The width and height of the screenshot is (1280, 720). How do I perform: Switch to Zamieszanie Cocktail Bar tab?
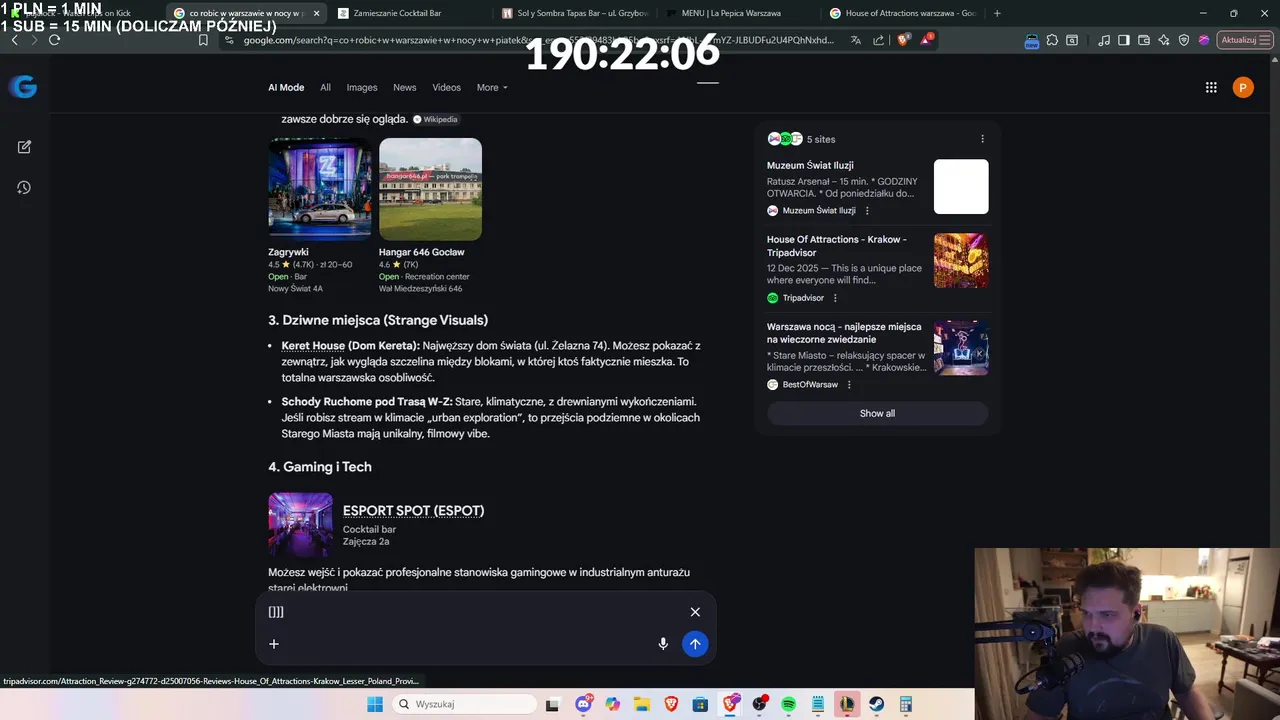coord(408,13)
